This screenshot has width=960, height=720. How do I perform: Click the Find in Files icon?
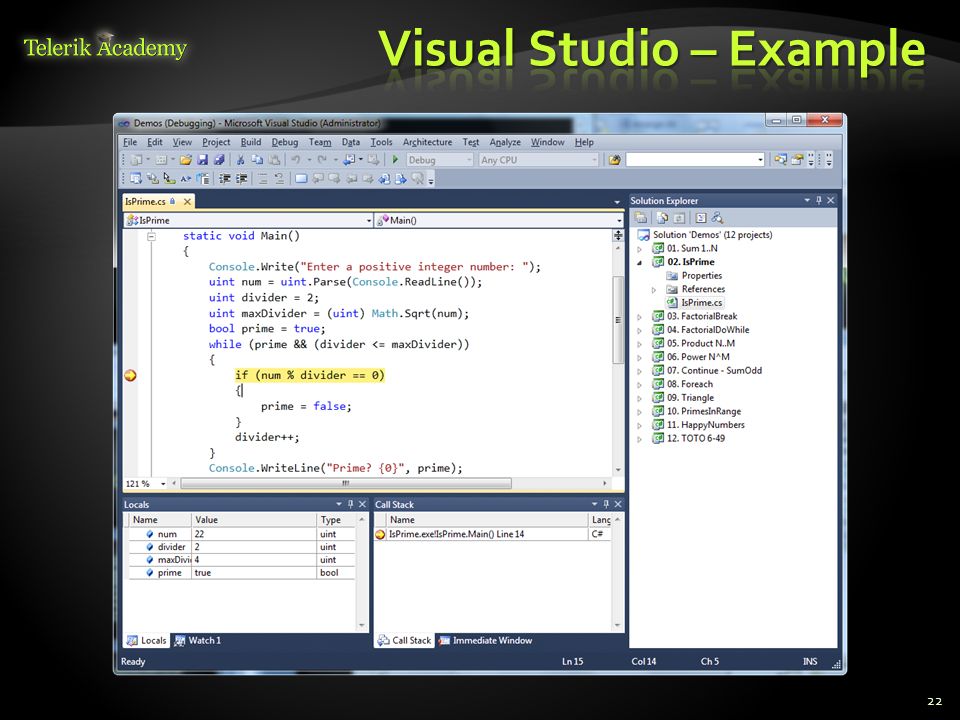pyautogui.click(x=614, y=160)
